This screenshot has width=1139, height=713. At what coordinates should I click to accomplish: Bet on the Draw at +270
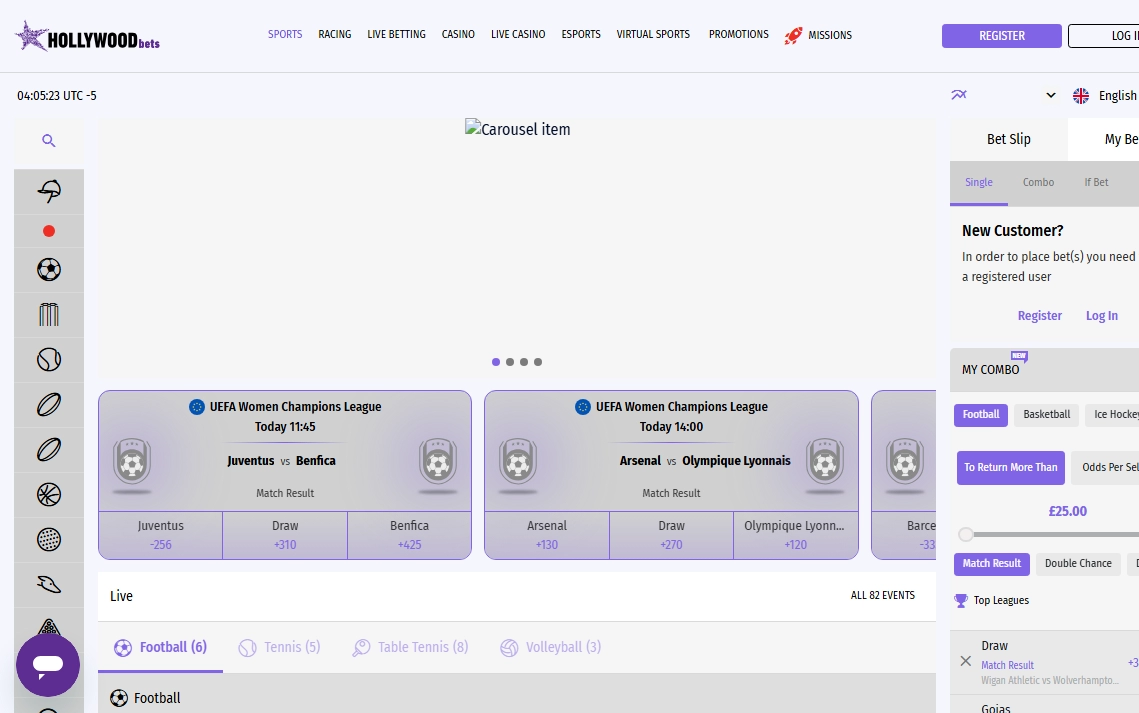(671, 535)
